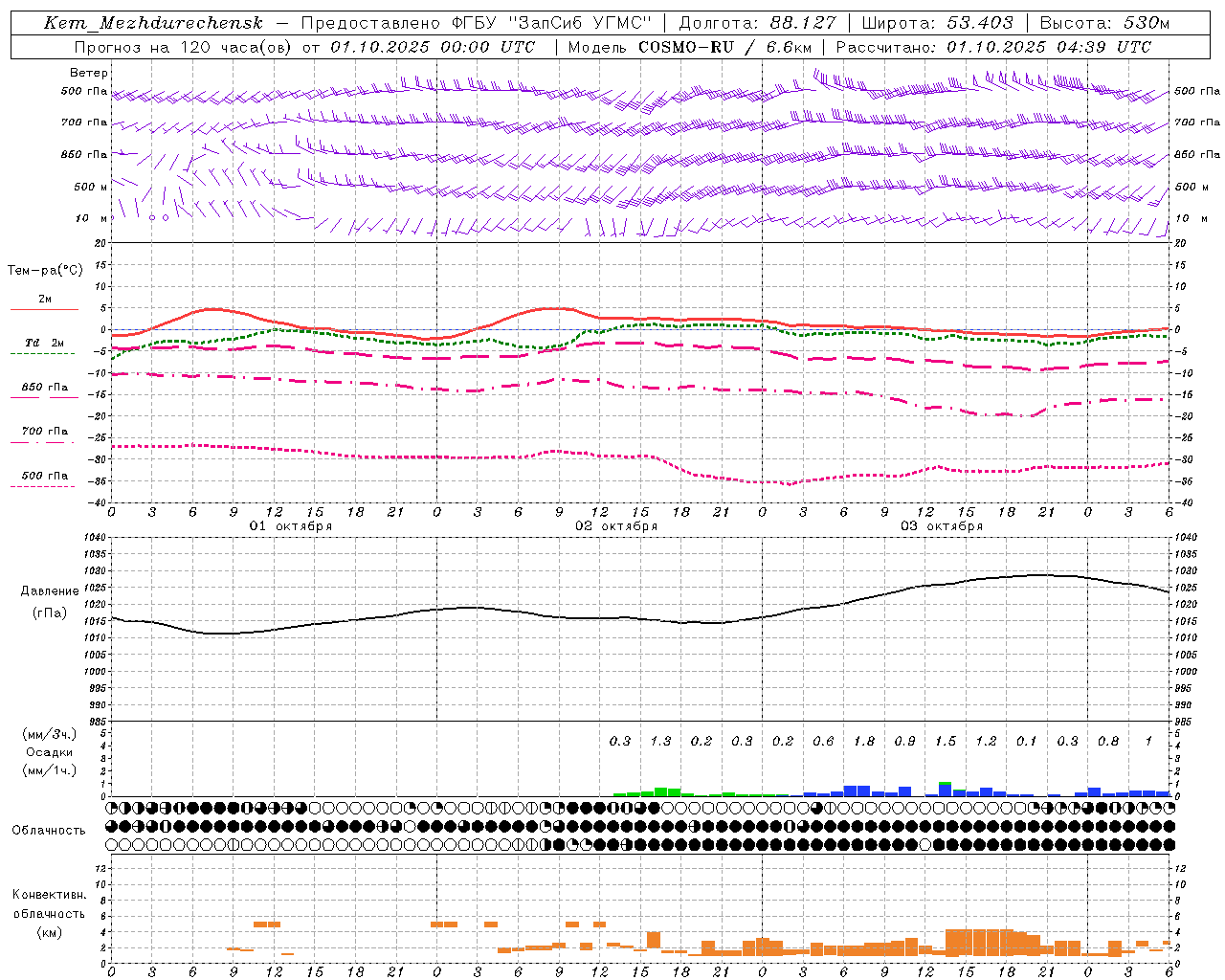
Task: Click the 2м temperature legend label
Action: [x=45, y=300]
